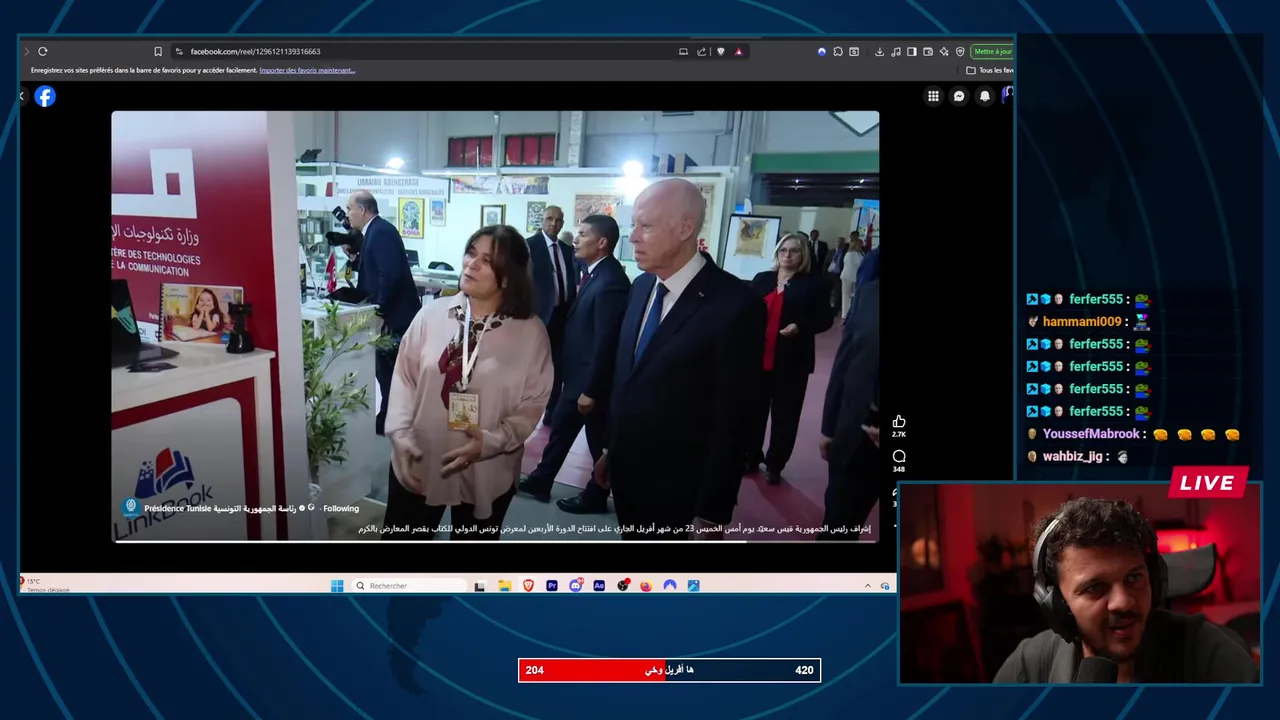Open the music note playlist icon
The image size is (1280, 720).
(x=896, y=51)
